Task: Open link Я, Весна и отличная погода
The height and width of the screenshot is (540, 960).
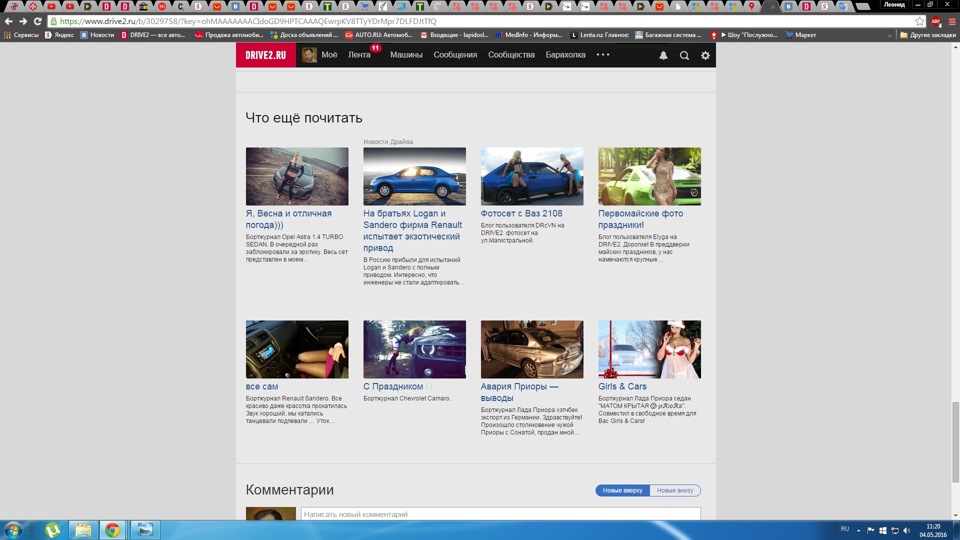Action: click(288, 219)
